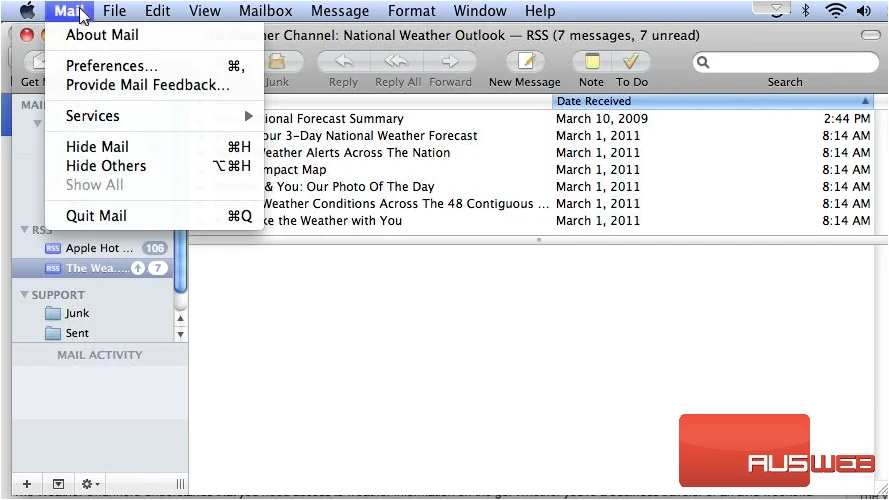Choose Hide Others from the menu

tap(154, 166)
